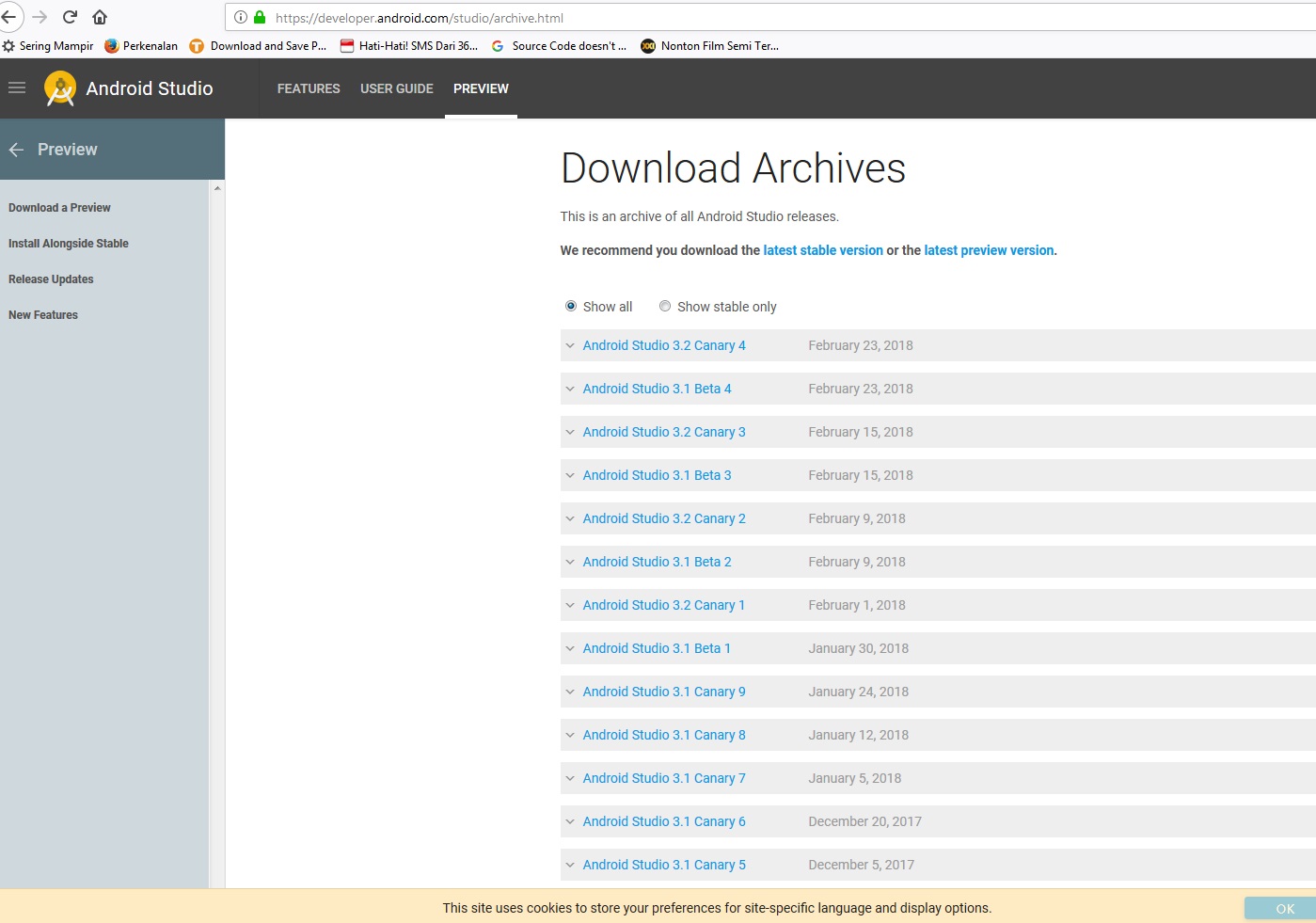Screen dimensions: 1316x923
Task: Open the USER GUIDE tab
Action: pyautogui.click(x=396, y=88)
